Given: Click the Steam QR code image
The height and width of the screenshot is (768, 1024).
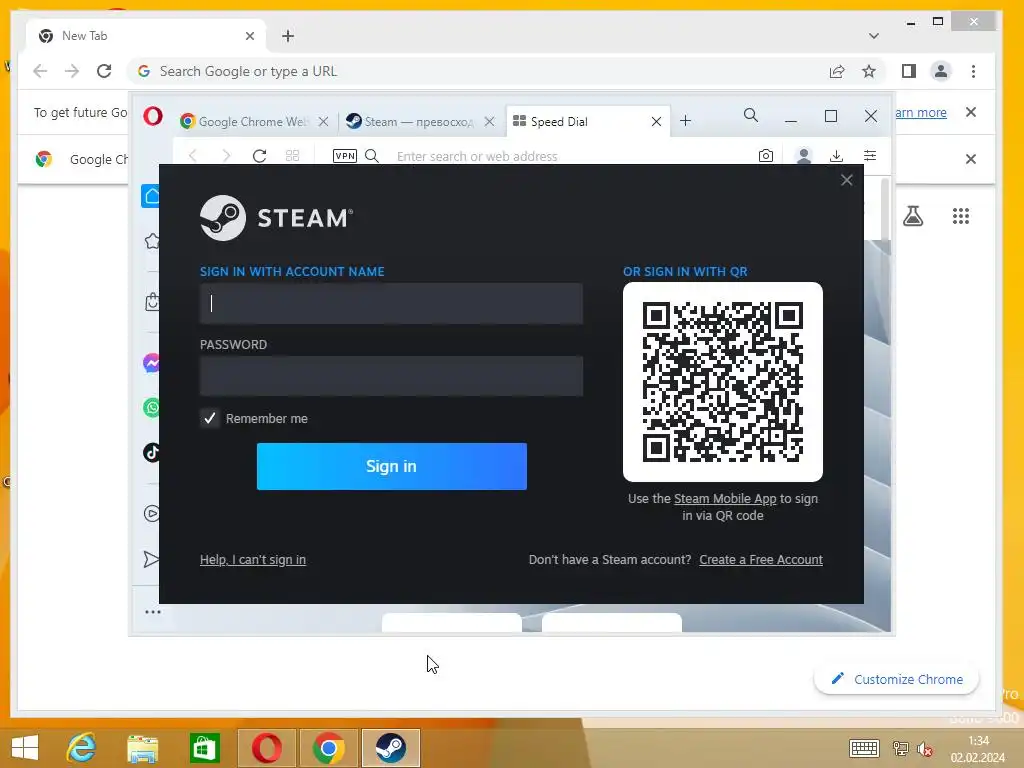Looking at the screenshot, I should click(x=723, y=382).
